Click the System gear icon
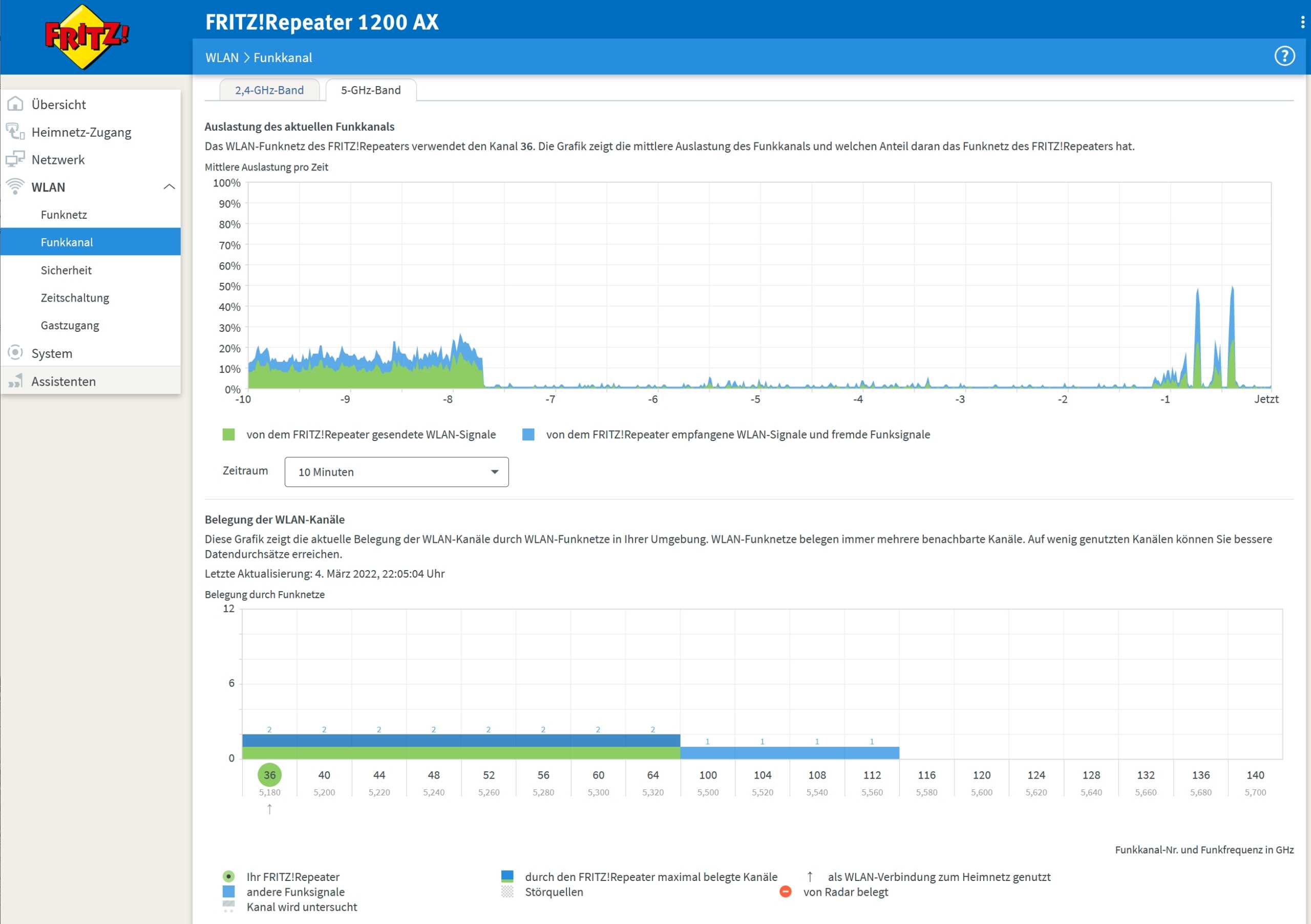Viewport: 1311px width, 924px height. click(15, 352)
